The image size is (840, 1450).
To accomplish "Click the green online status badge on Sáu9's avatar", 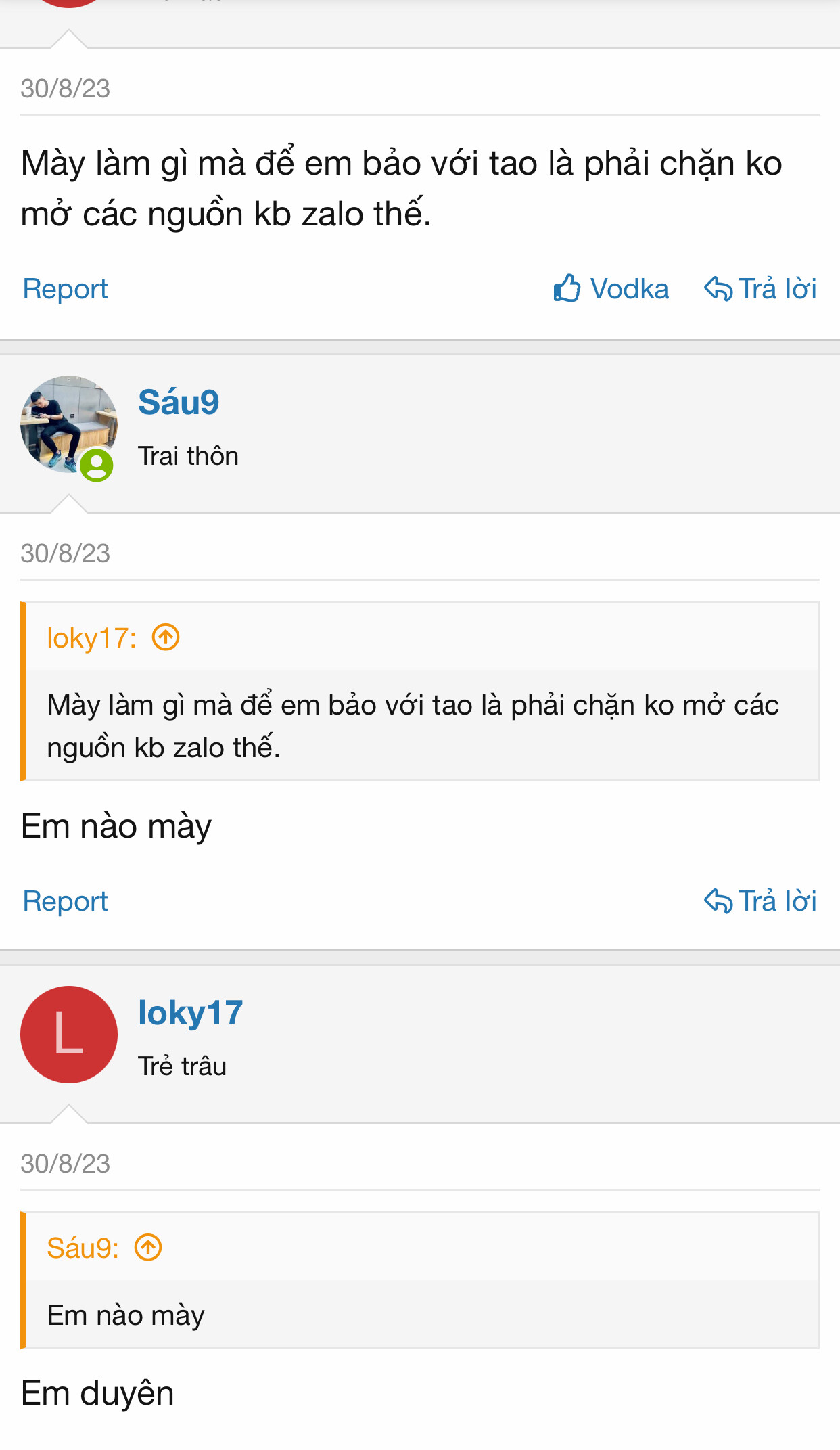I will (x=97, y=466).
